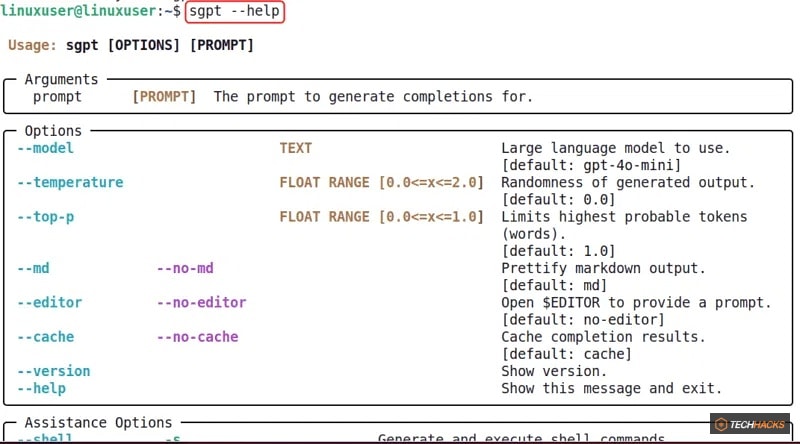Click 'FLOAT RANGE [0.0<=x<=1.0]' text
The height and width of the screenshot is (444, 800).
[381, 216]
